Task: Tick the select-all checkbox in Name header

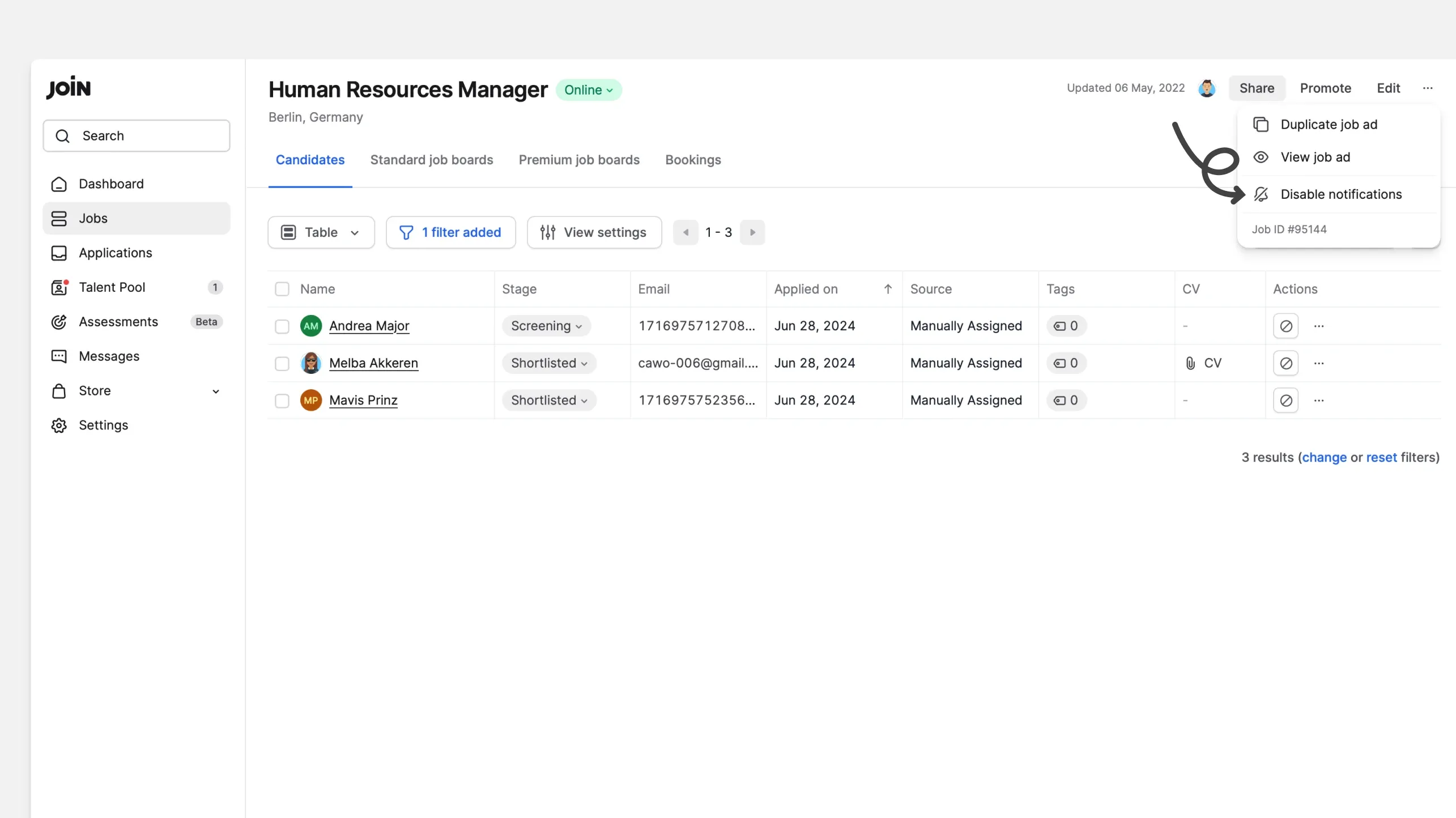Action: tap(282, 289)
